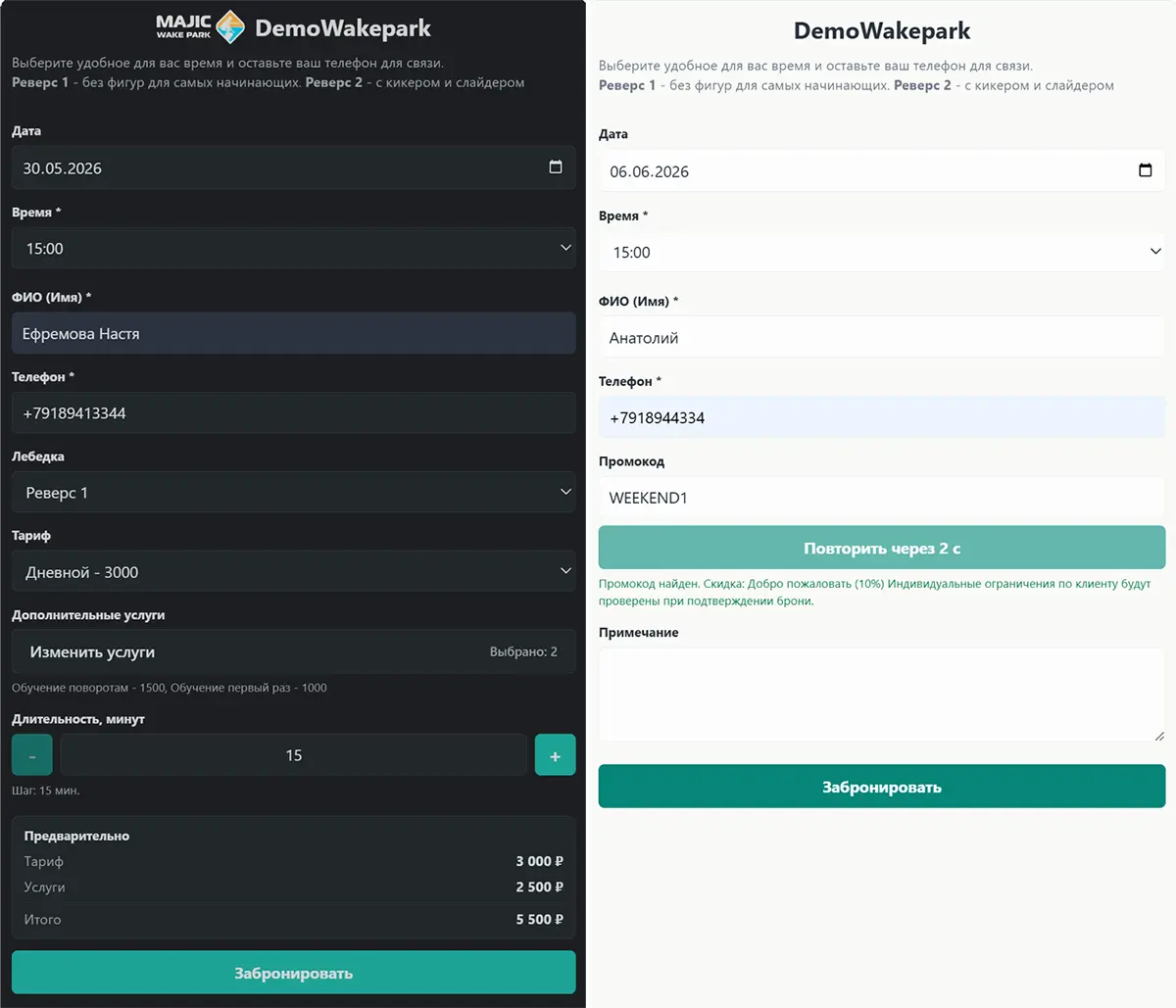
Task: Click DemoWakepark heading in the light form
Action: point(882,30)
